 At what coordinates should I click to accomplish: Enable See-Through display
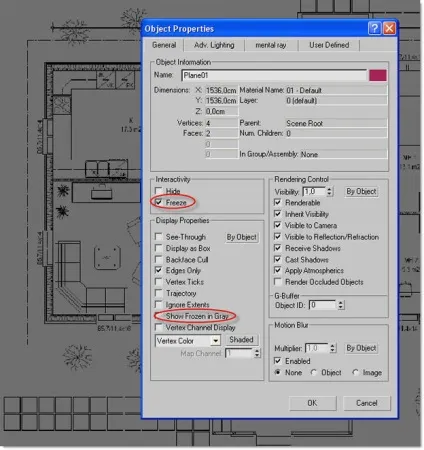click(x=159, y=237)
